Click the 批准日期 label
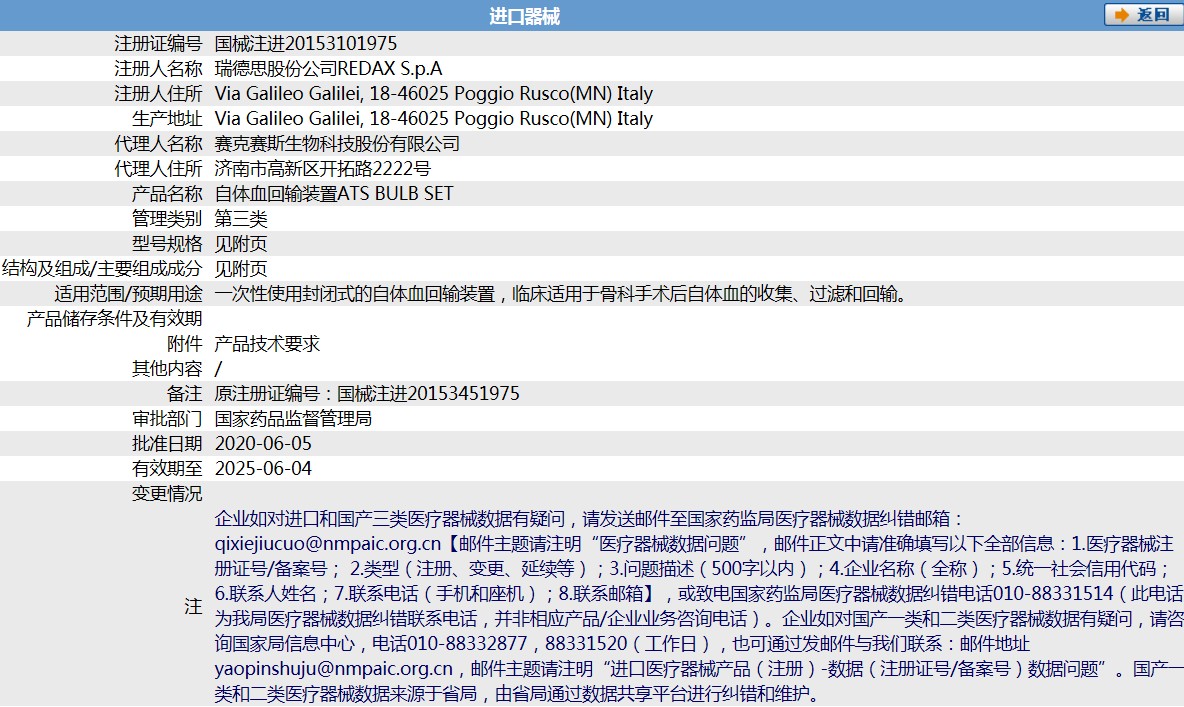Viewport: 1184px width, 707px height. (x=168, y=443)
